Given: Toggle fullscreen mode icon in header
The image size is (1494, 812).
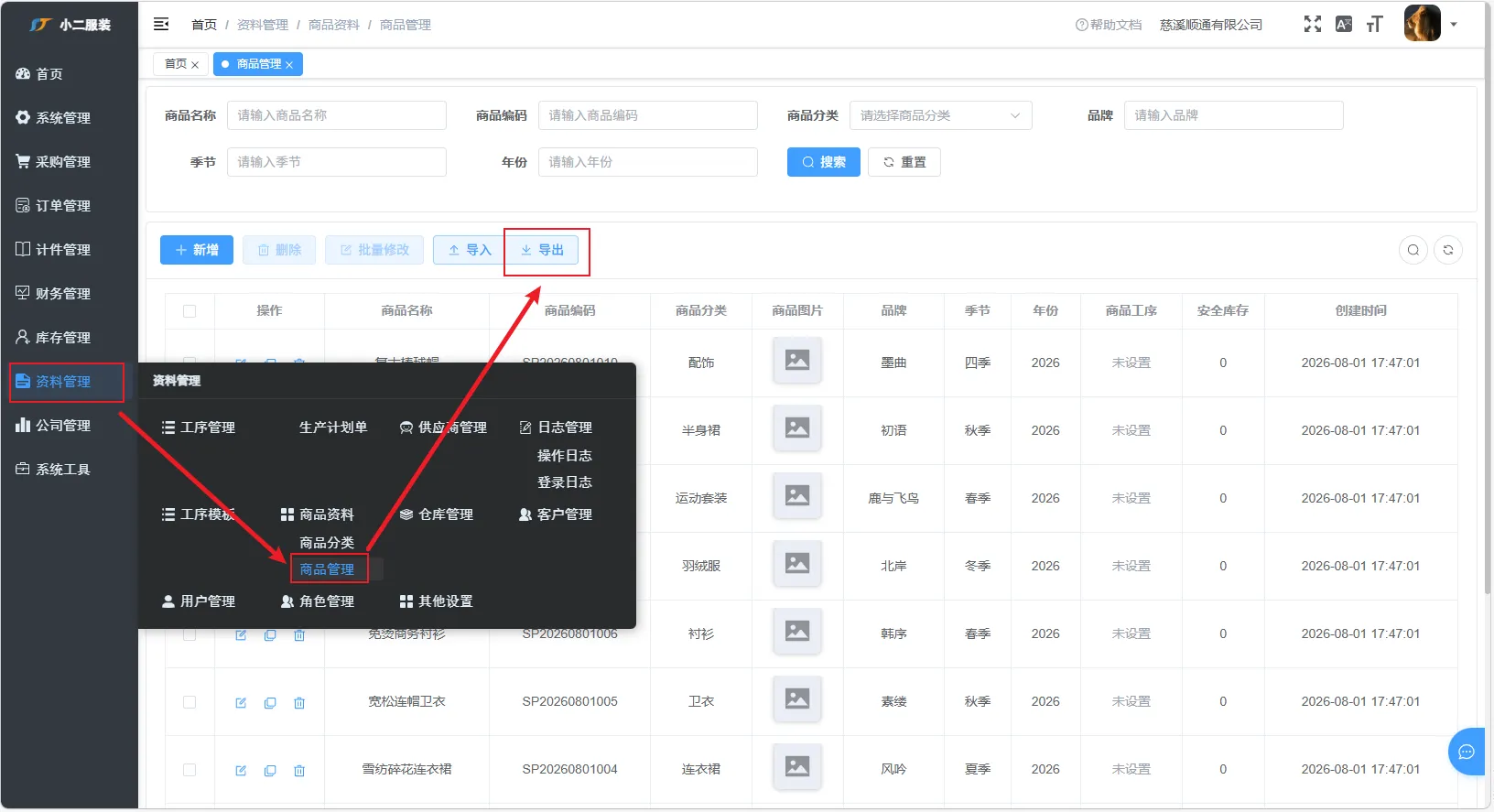Looking at the screenshot, I should [1313, 25].
